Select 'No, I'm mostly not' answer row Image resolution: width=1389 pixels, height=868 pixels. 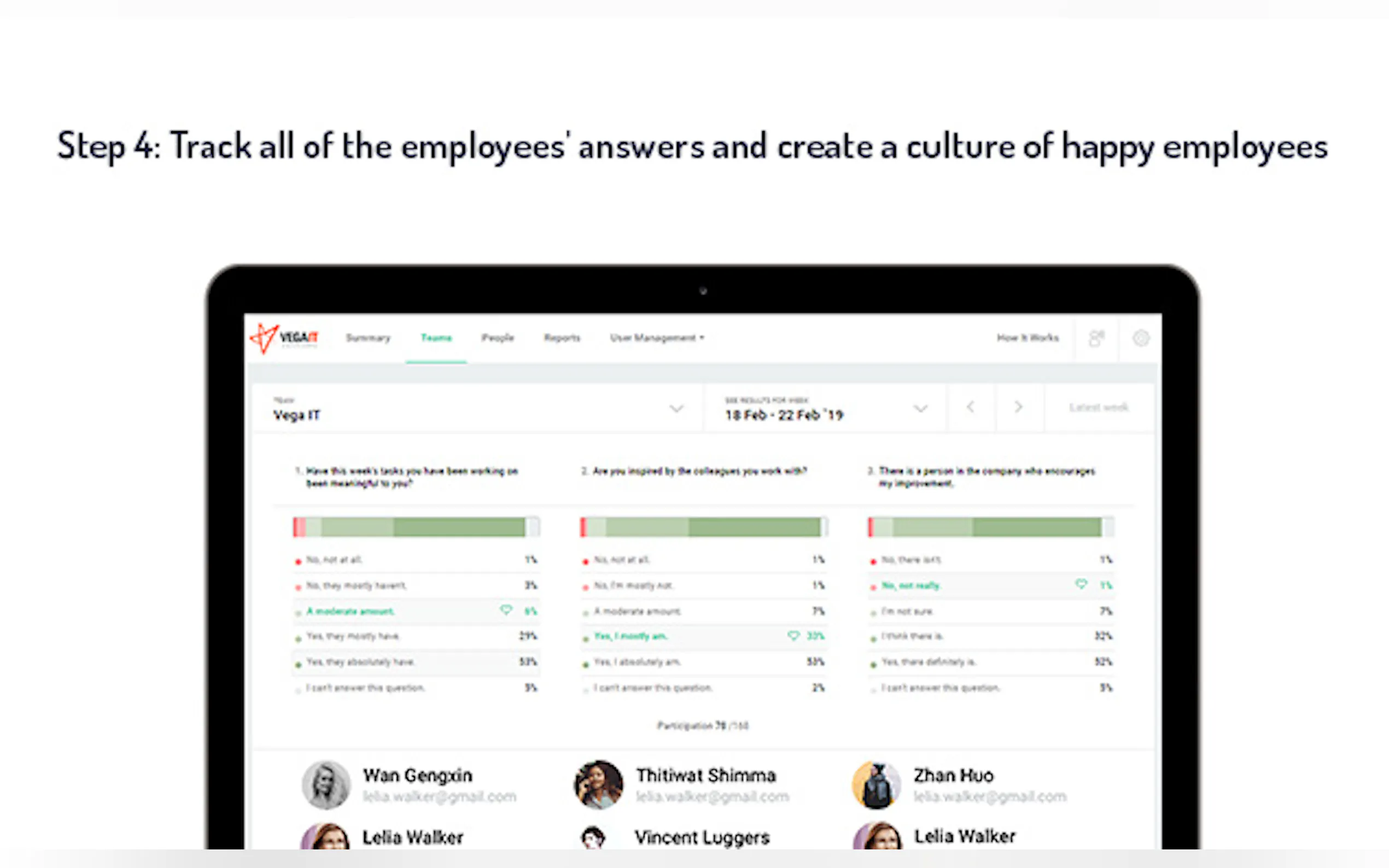point(703,585)
